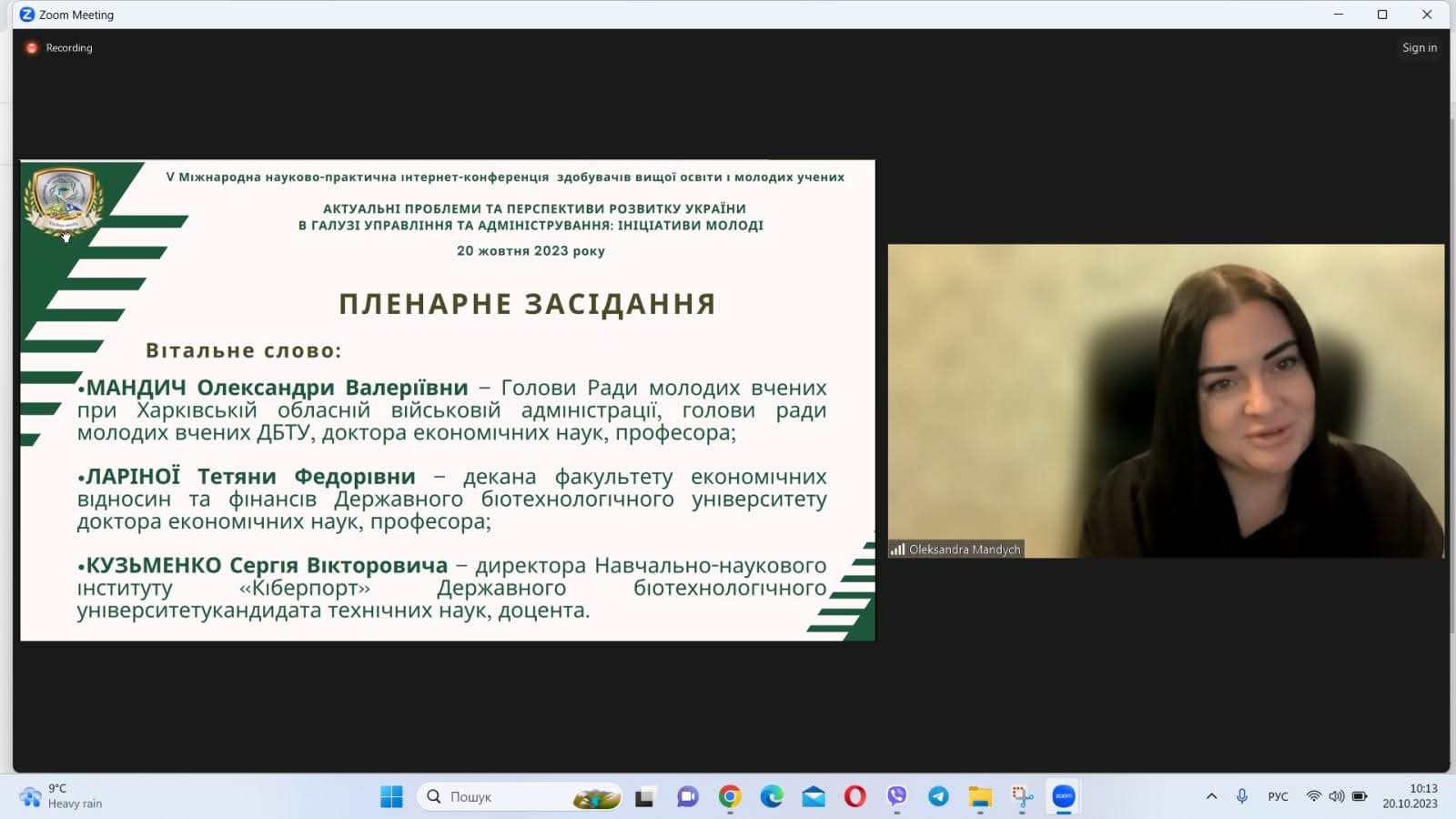The image size is (1456, 819).
Task: Open Task View from the taskbar
Action: click(644, 797)
